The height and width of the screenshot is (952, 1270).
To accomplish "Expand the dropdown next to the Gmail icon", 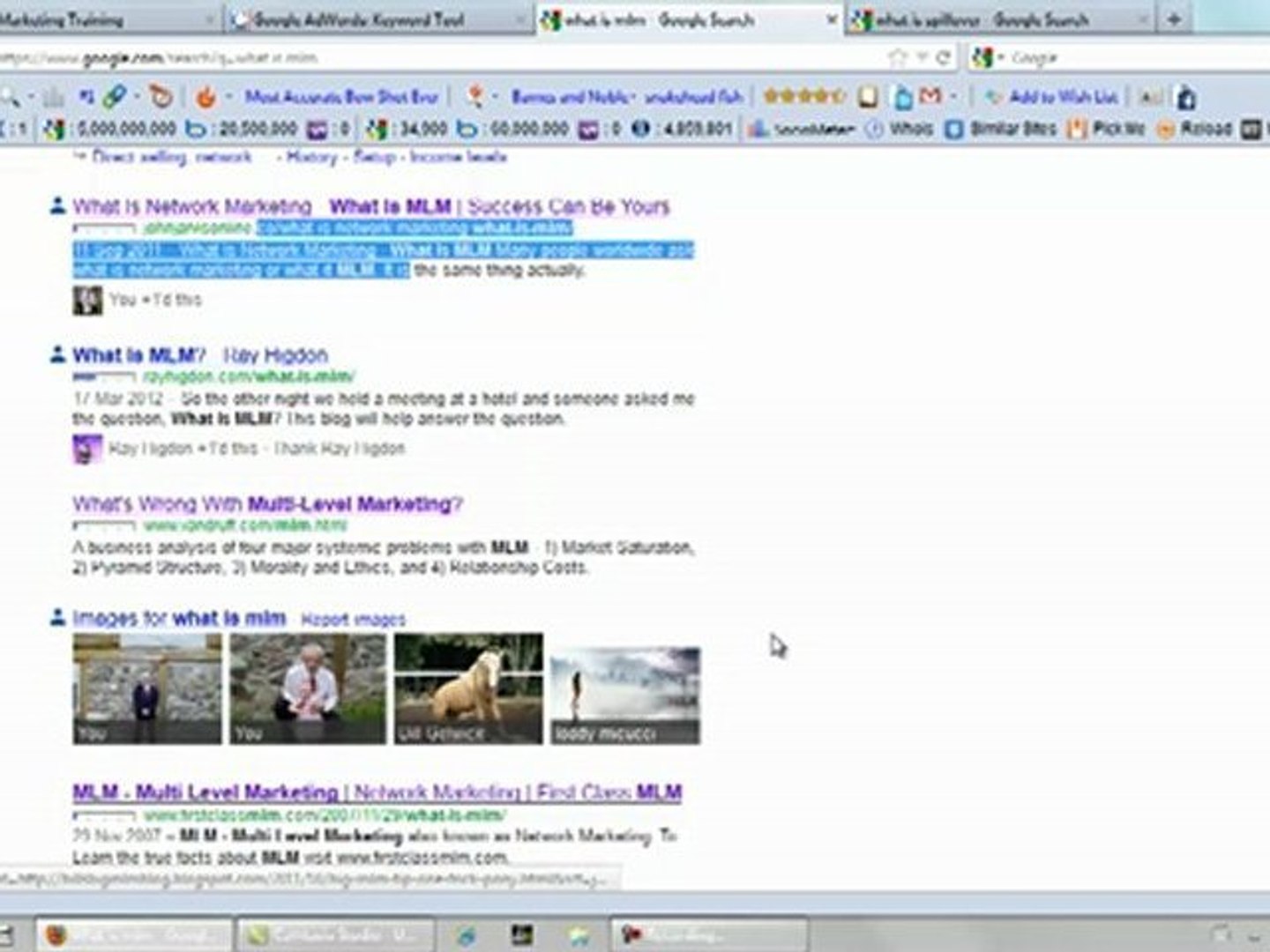I will 953,96.
